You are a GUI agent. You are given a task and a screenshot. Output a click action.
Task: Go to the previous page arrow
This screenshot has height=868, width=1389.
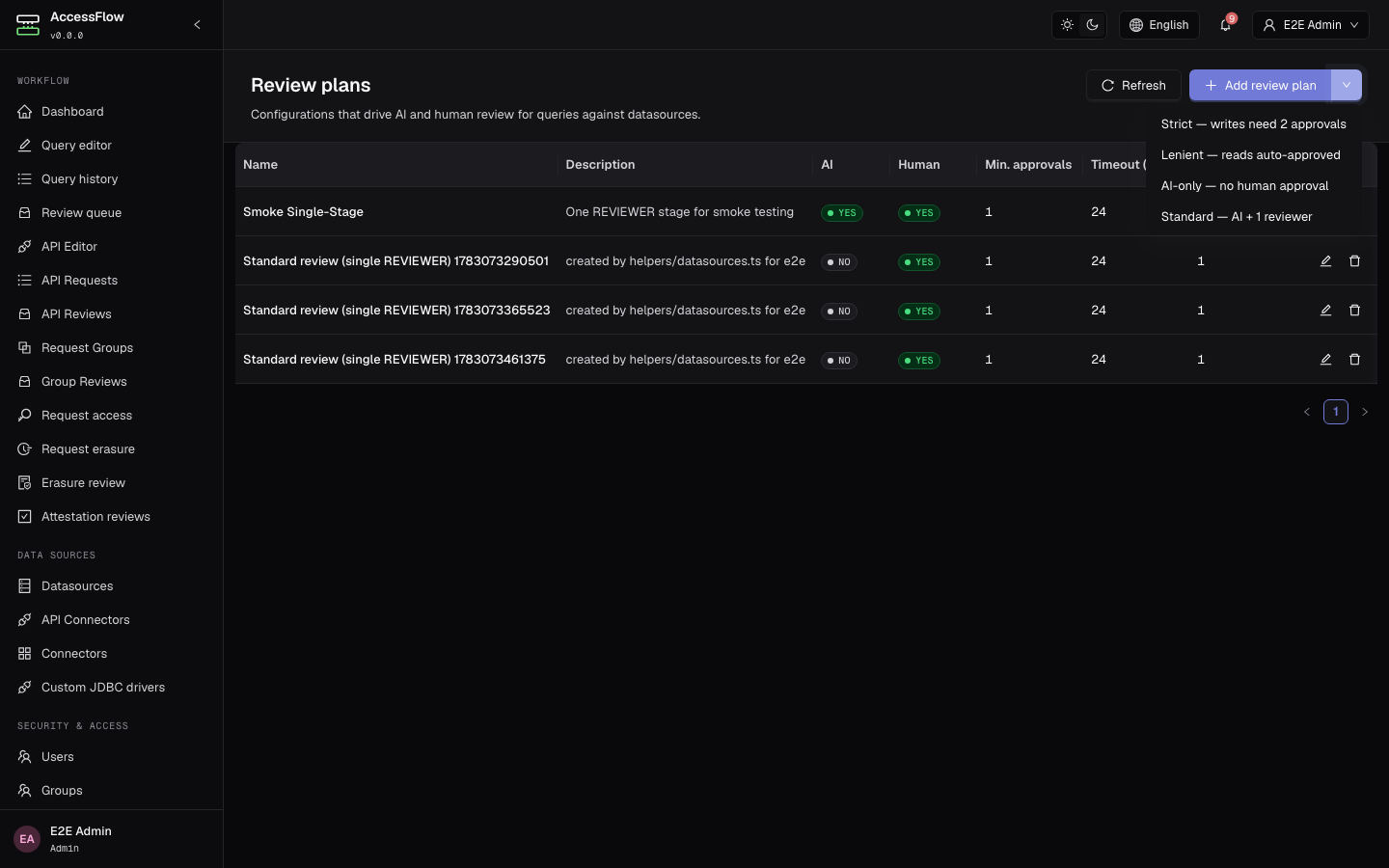tap(1307, 412)
